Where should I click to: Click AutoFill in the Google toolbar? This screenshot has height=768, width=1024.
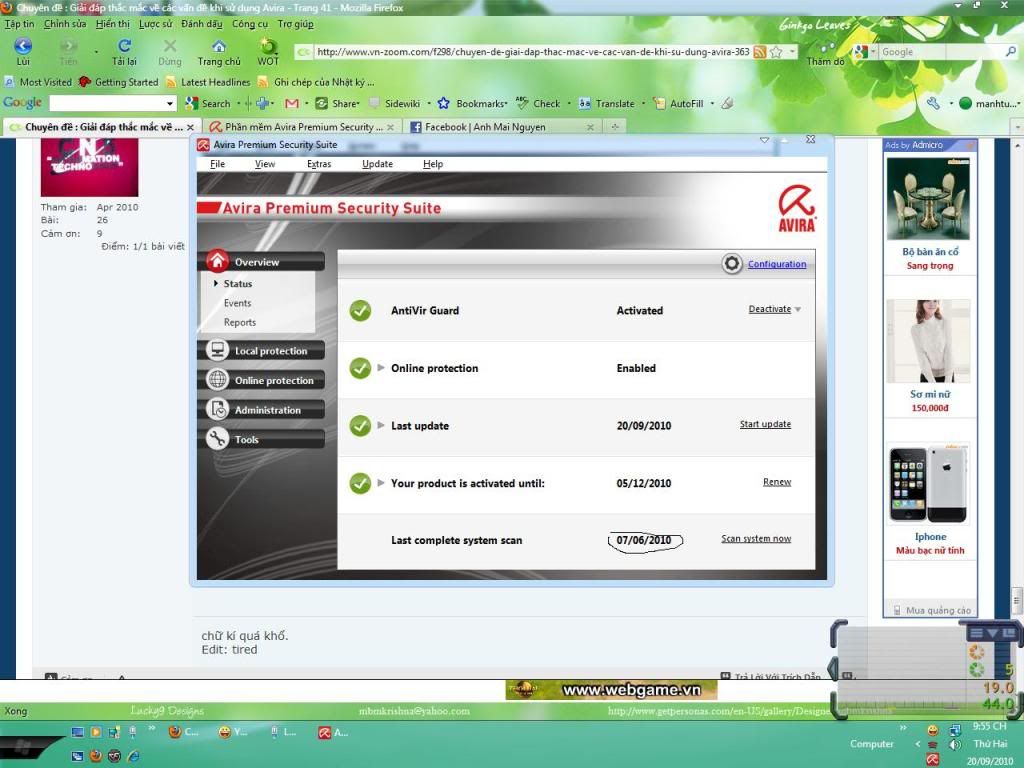click(x=679, y=103)
